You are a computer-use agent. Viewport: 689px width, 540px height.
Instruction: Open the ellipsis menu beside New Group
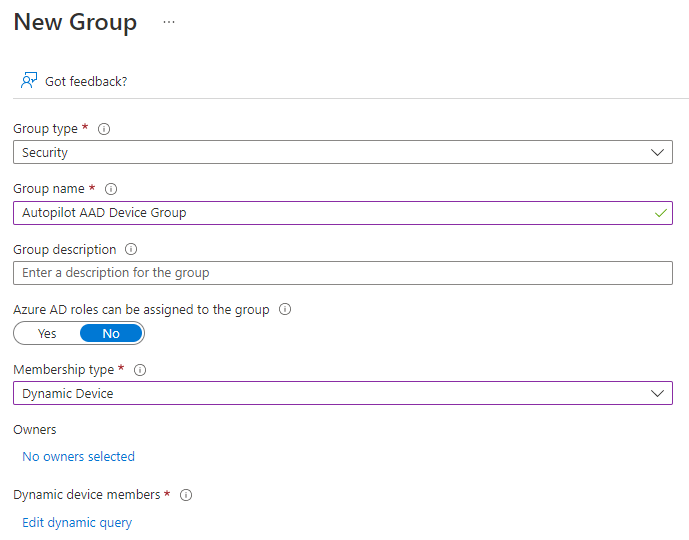pos(169,22)
